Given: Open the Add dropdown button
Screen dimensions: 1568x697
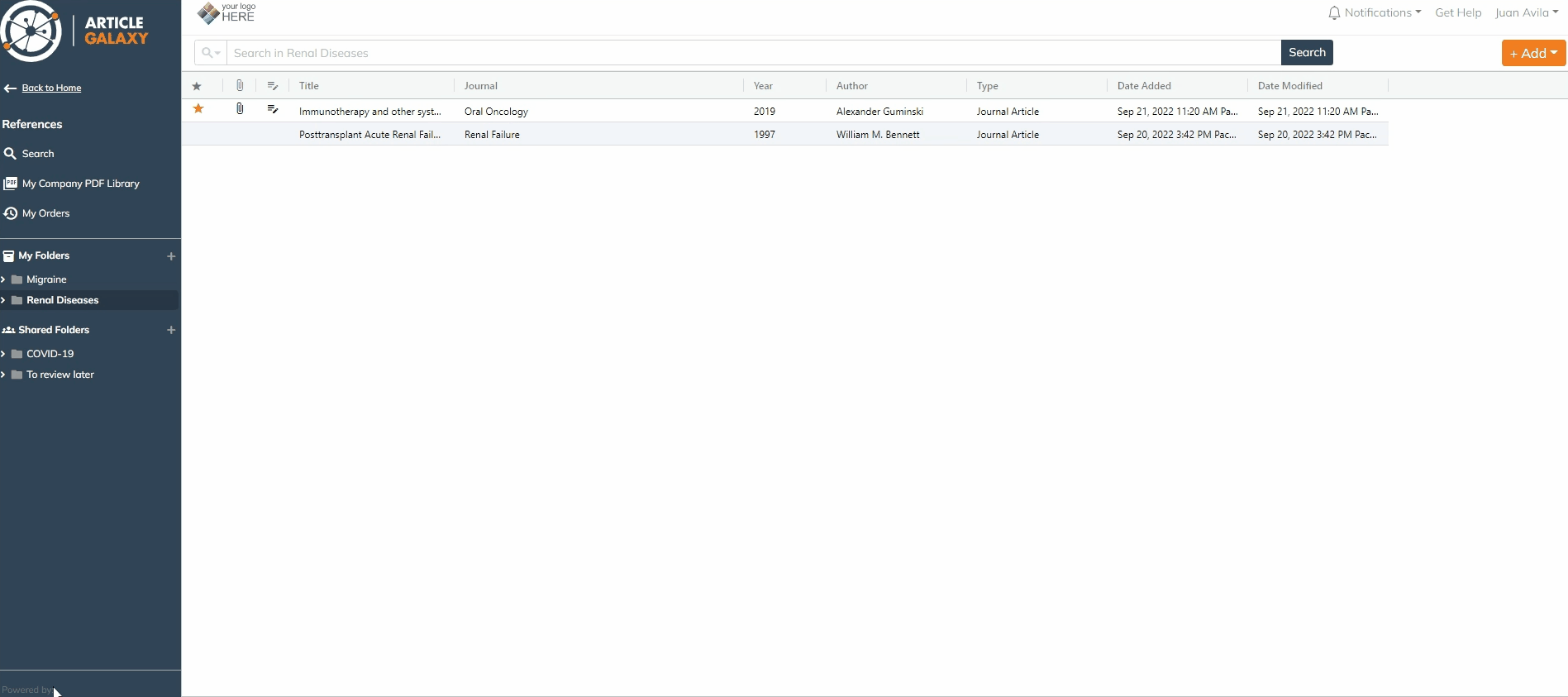Looking at the screenshot, I should click(1533, 53).
